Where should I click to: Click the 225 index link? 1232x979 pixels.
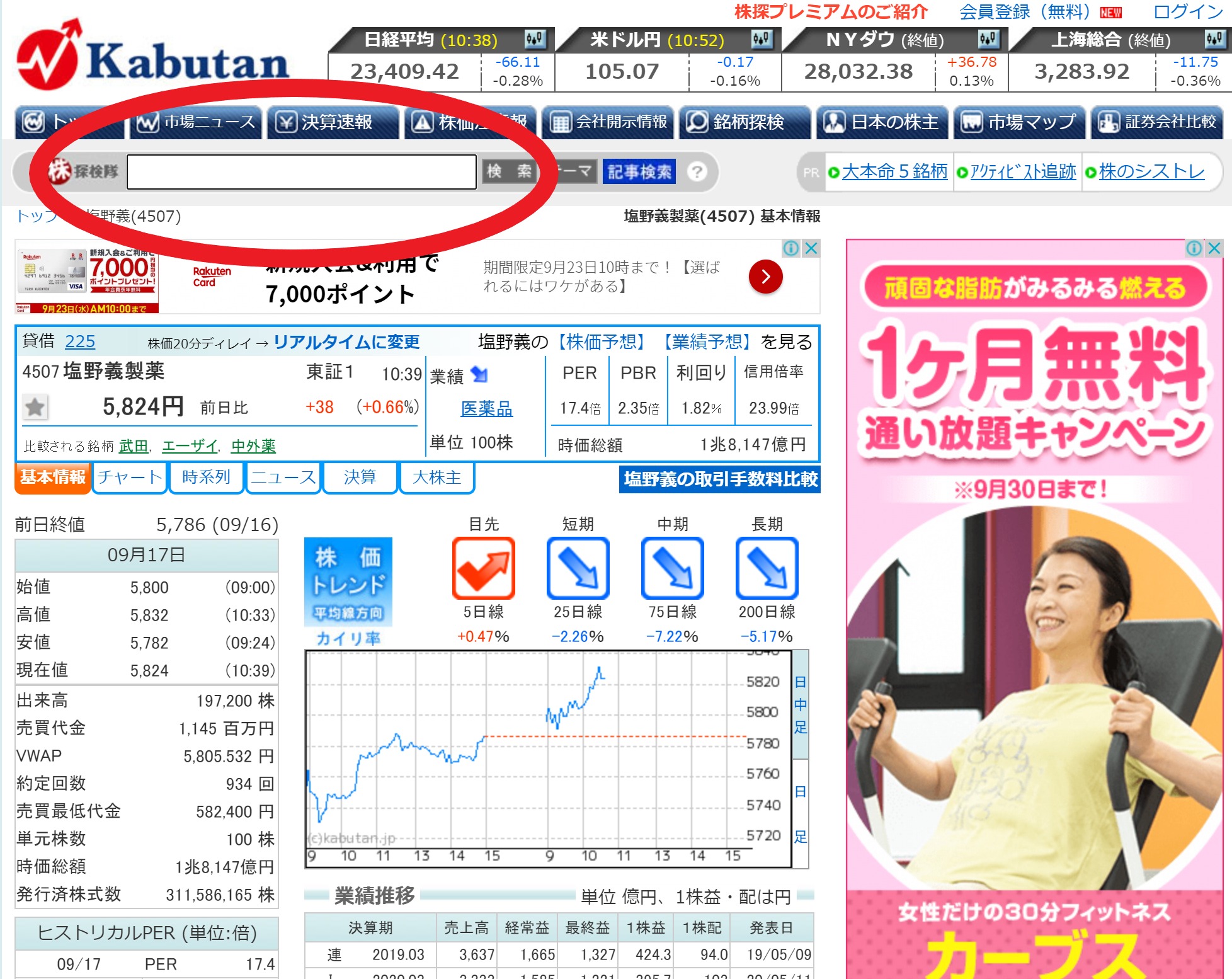(x=80, y=341)
